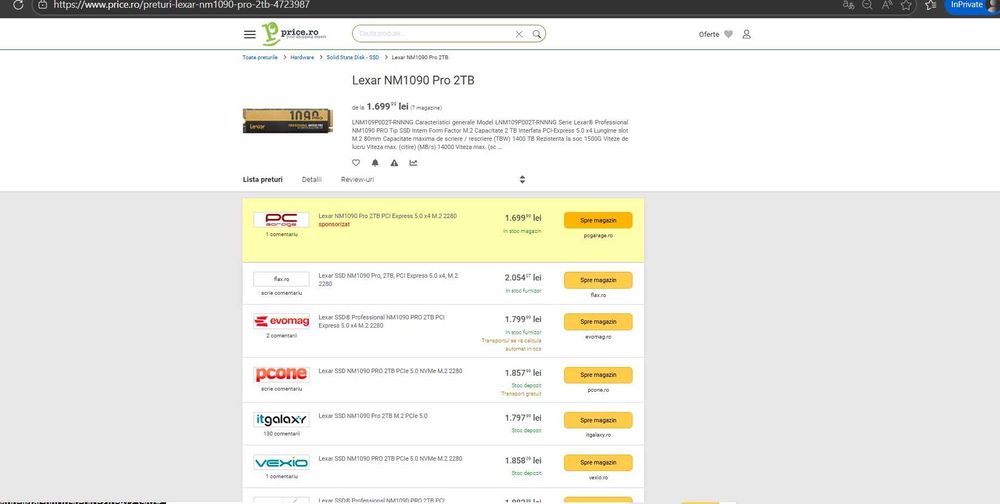
Task: Click the browser zoom-out magnifier icon
Action: (867, 4)
